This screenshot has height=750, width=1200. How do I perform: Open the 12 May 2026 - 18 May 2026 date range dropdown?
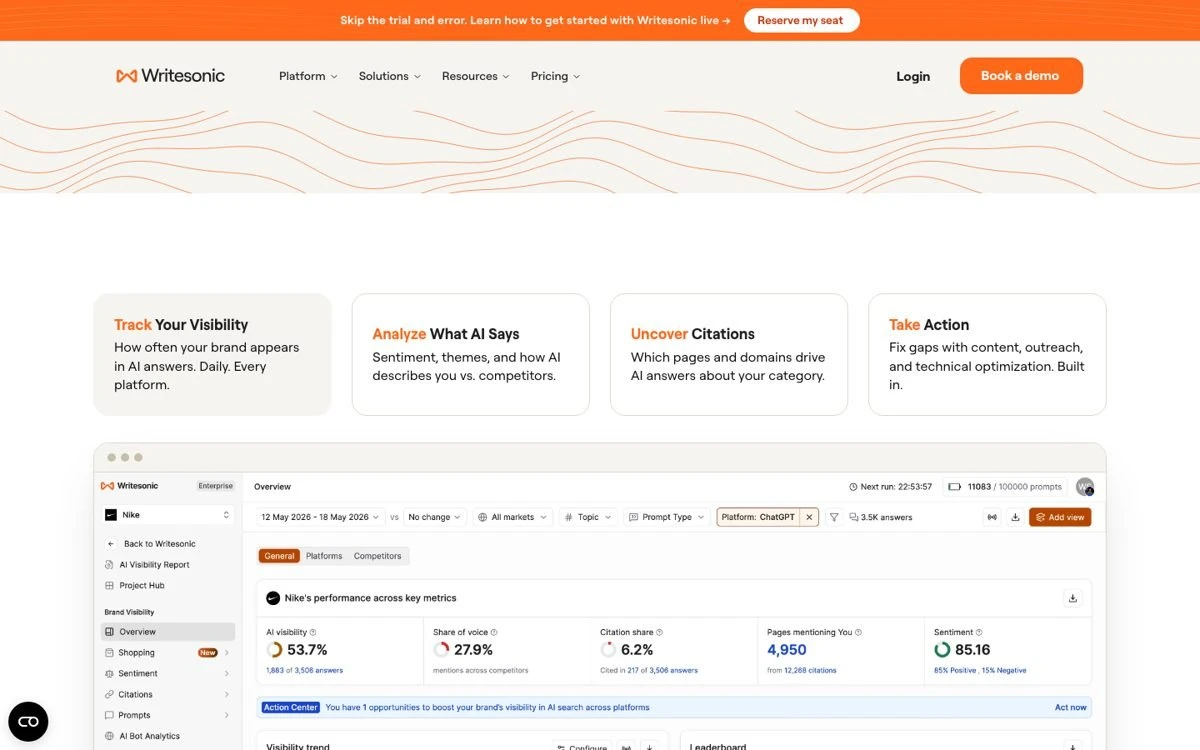coord(320,517)
